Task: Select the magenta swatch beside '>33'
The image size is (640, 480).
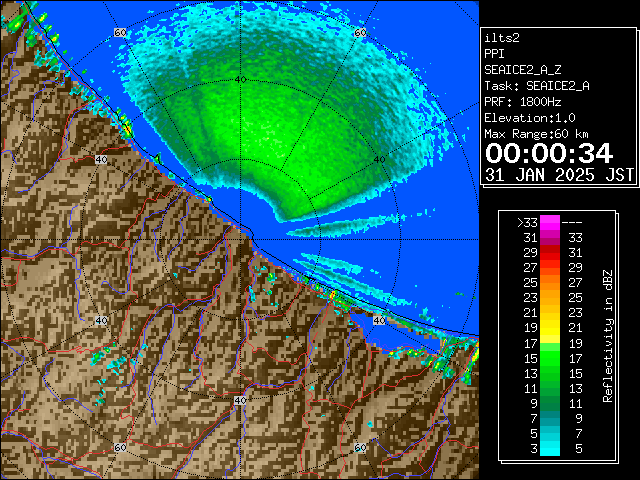Action: [x=550, y=223]
